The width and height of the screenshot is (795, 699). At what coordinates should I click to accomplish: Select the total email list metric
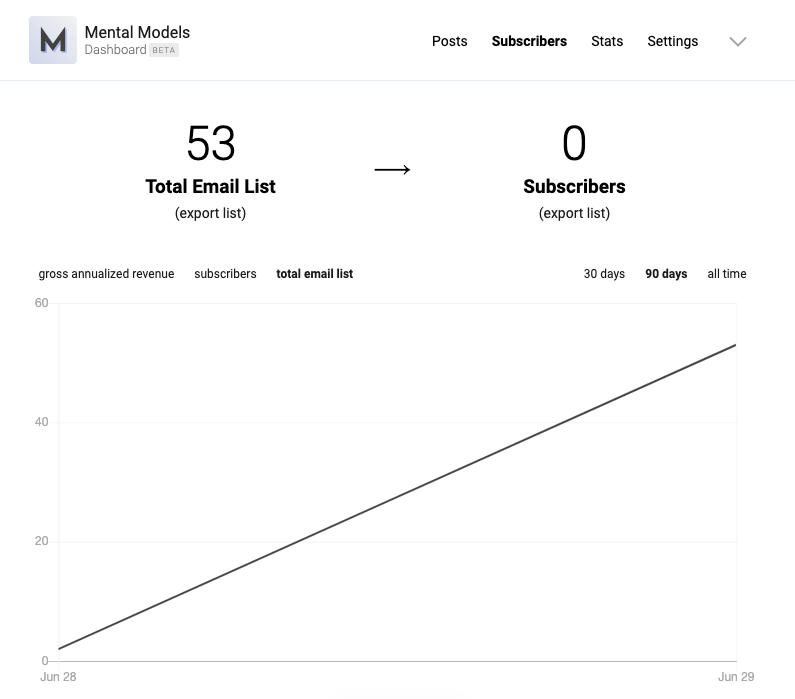(314, 274)
